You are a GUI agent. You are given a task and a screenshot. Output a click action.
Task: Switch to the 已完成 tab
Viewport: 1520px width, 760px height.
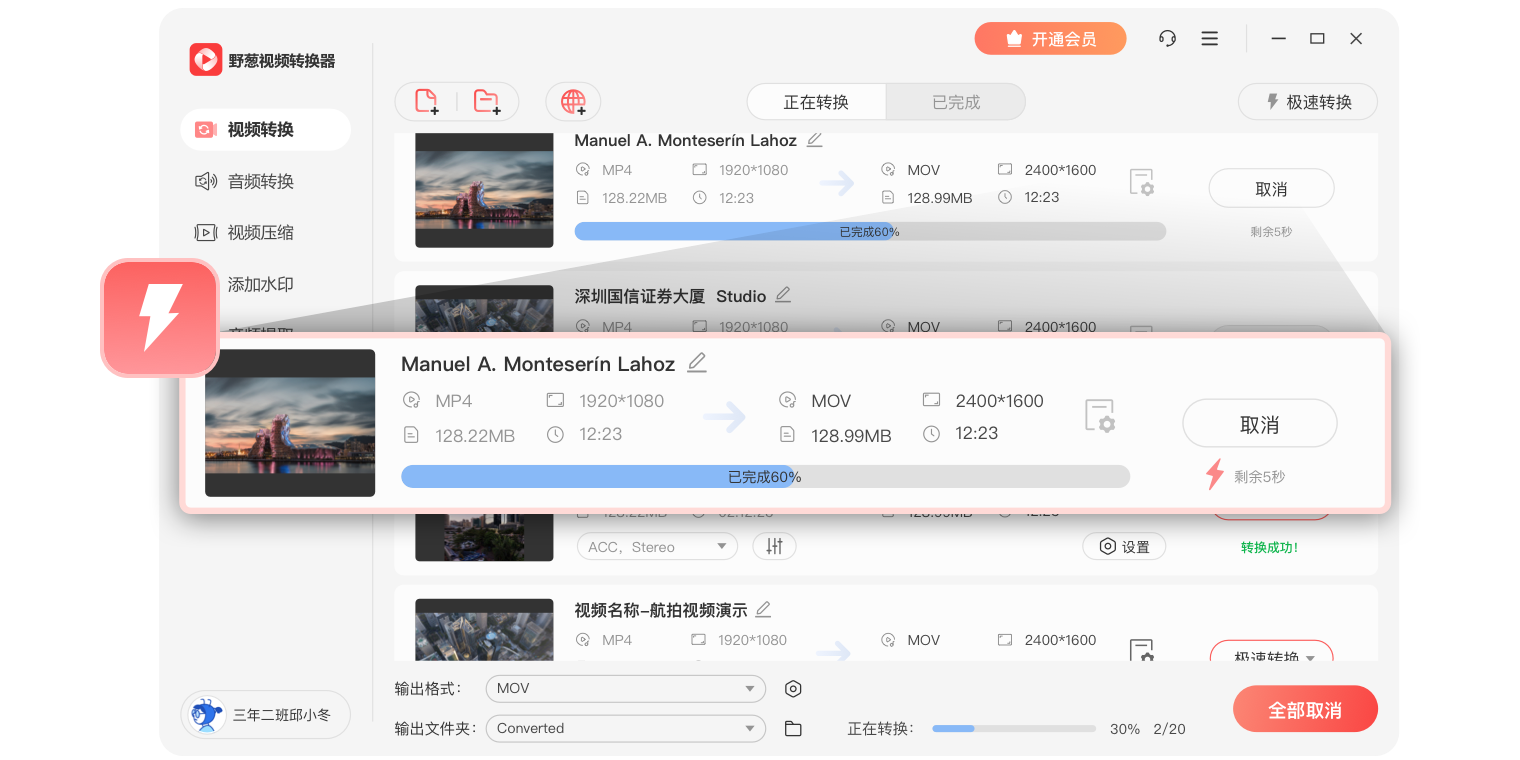tap(955, 102)
